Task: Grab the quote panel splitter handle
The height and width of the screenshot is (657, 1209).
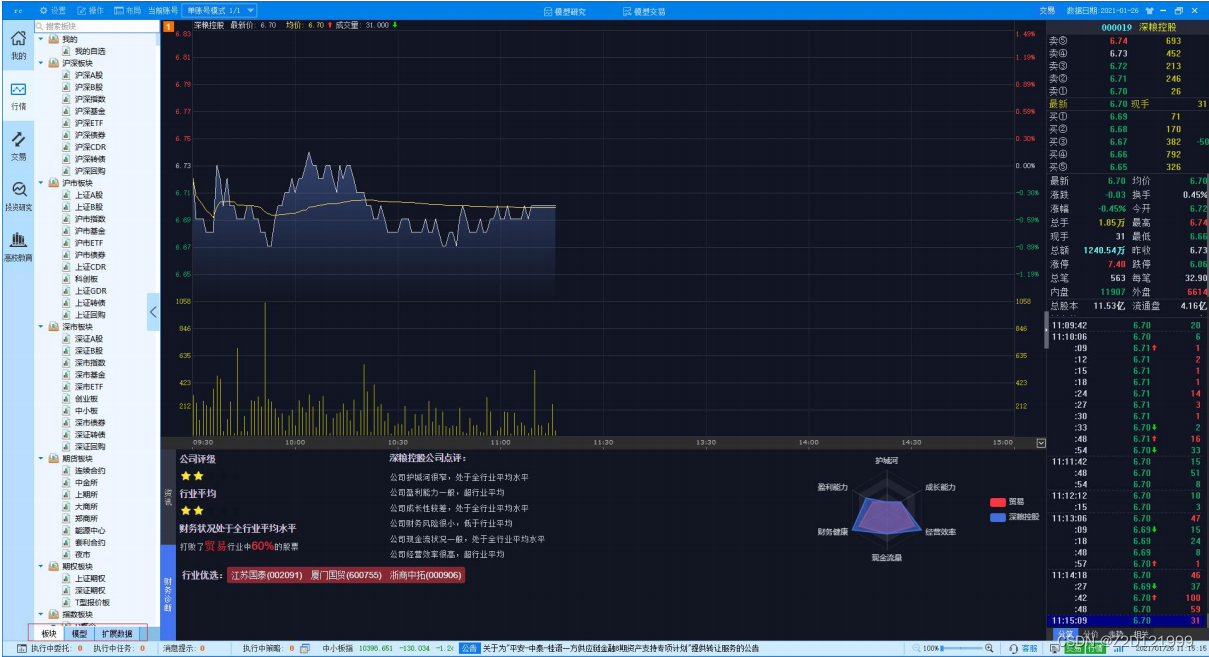Action: (x=1047, y=330)
